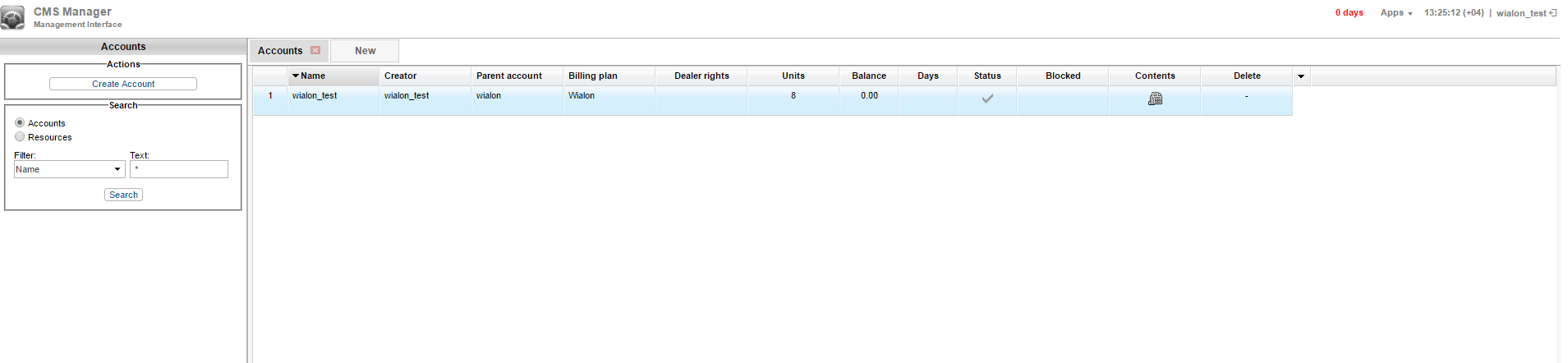Click the logout icon beside wialon_test username

(x=1553, y=13)
